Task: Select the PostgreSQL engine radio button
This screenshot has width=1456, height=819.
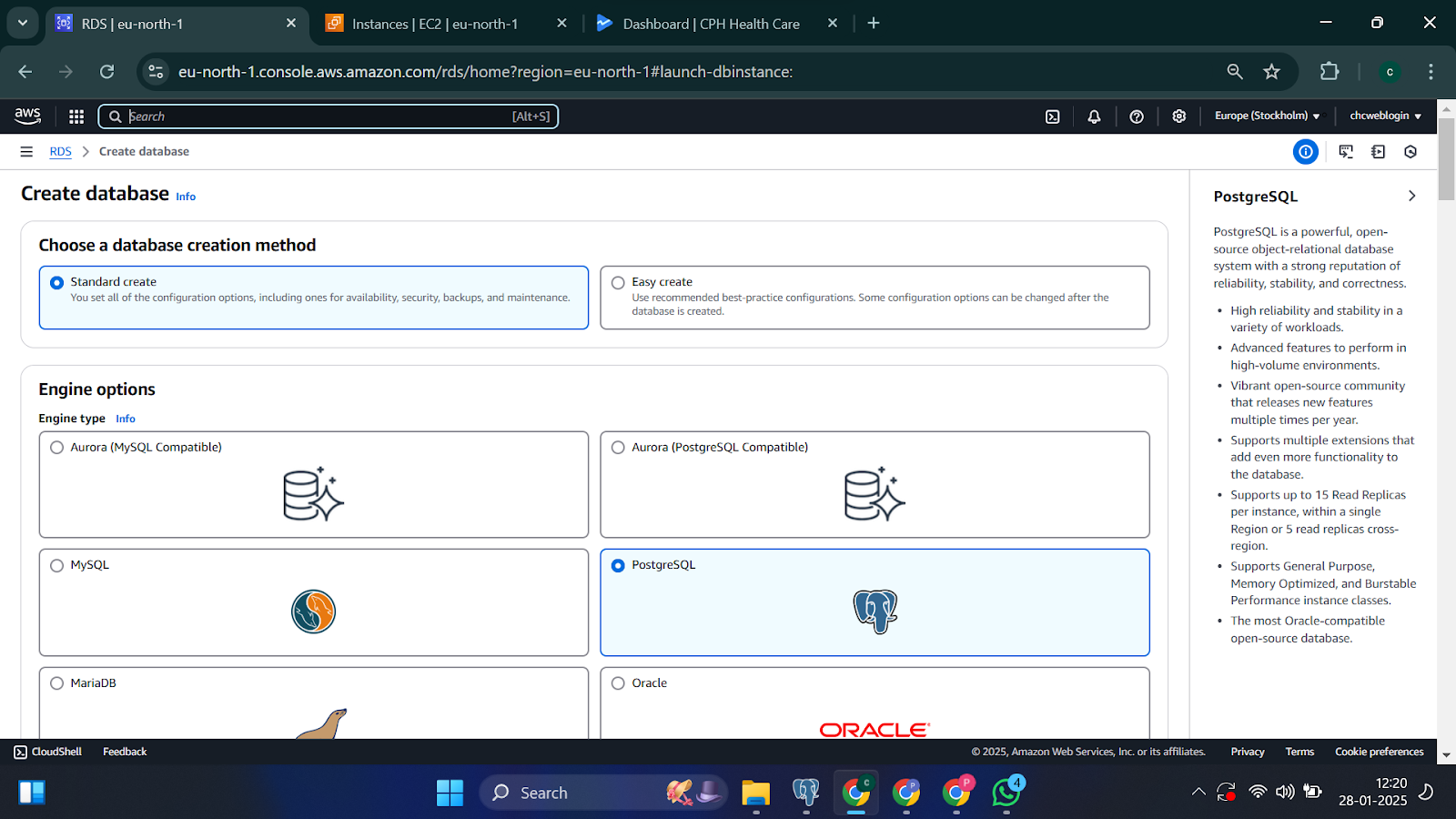Action: pos(619,566)
